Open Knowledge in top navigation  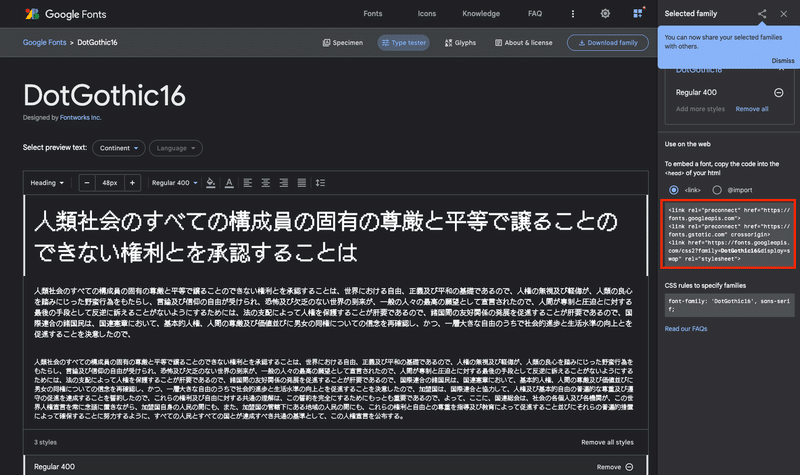(x=481, y=14)
